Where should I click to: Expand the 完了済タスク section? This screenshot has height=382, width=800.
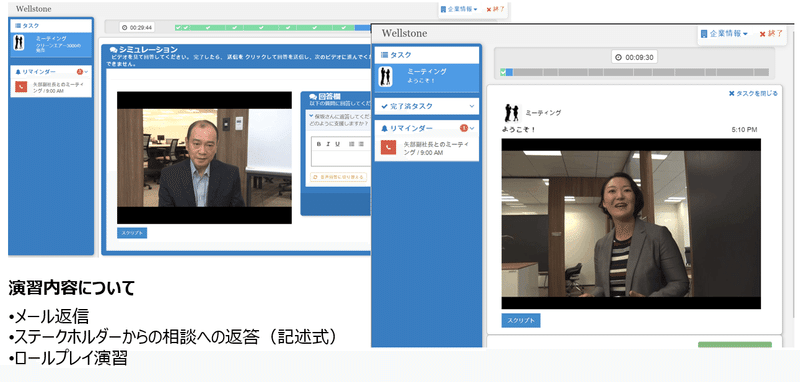[427, 106]
